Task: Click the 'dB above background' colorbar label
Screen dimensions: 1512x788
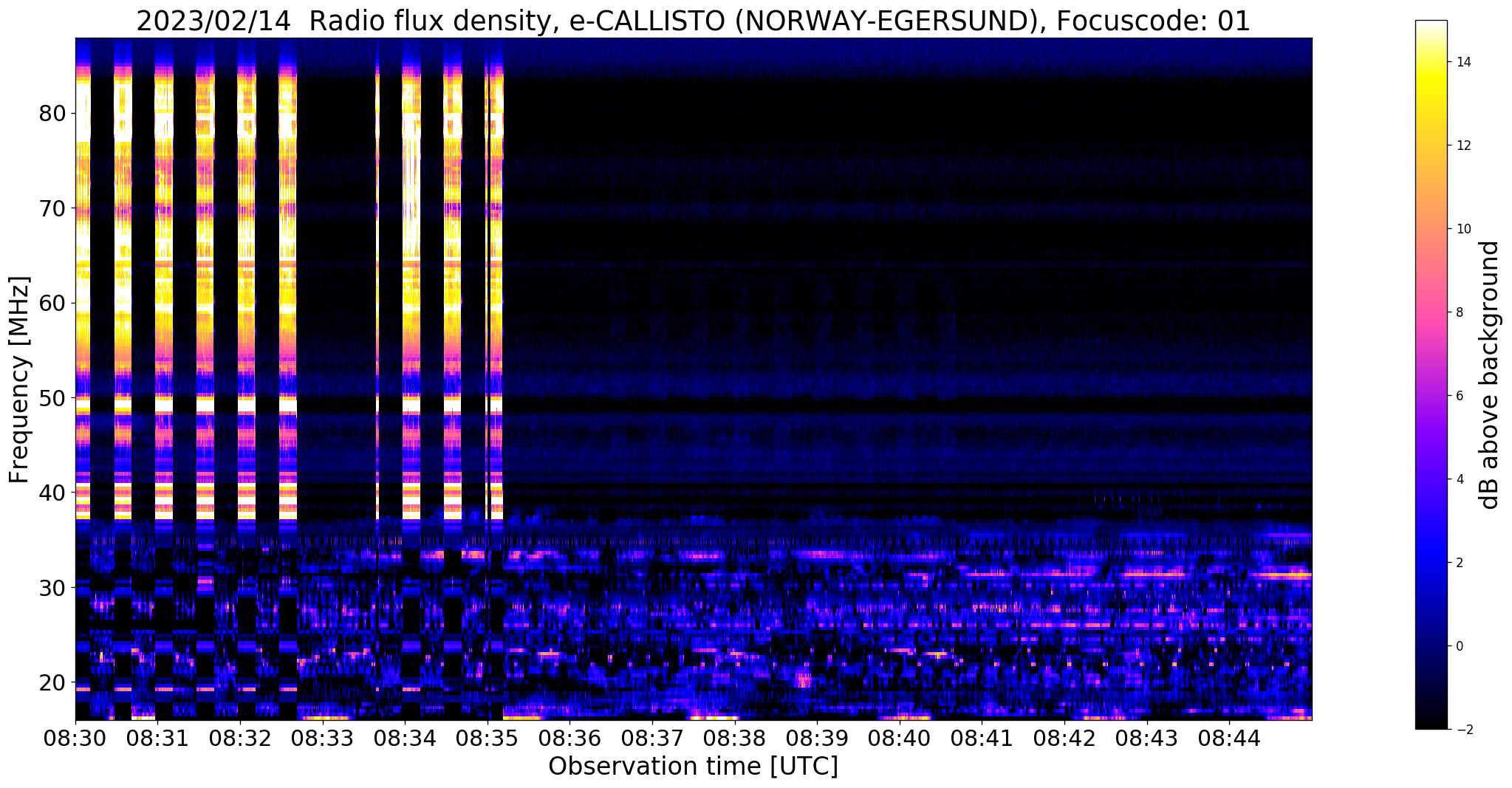Action: (1491, 375)
